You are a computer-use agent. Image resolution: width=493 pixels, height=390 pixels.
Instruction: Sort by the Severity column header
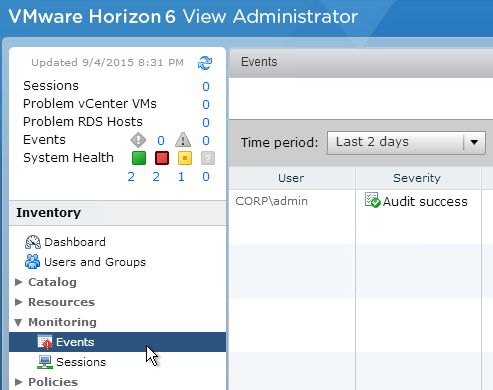click(x=418, y=178)
